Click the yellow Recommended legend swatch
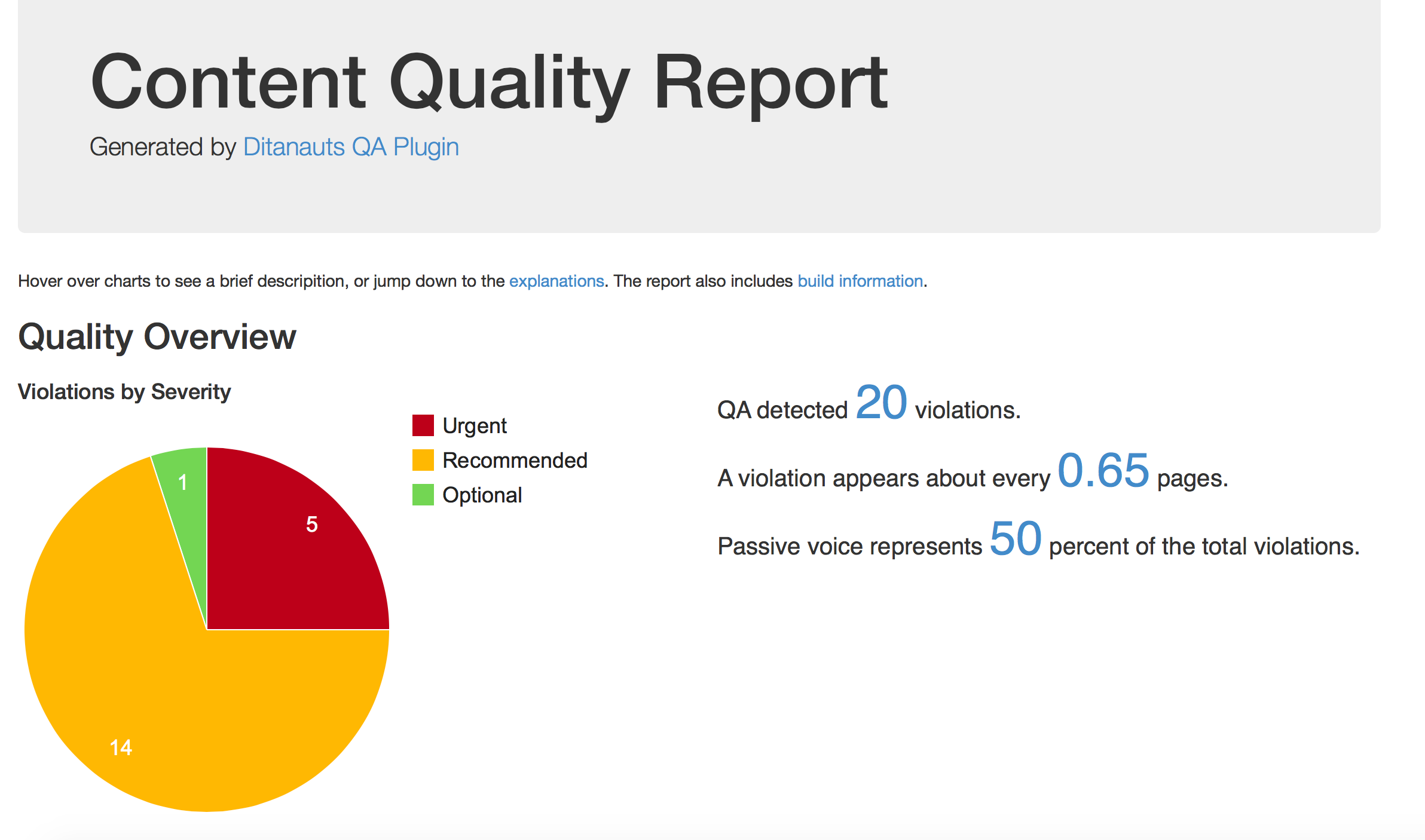 (x=423, y=460)
